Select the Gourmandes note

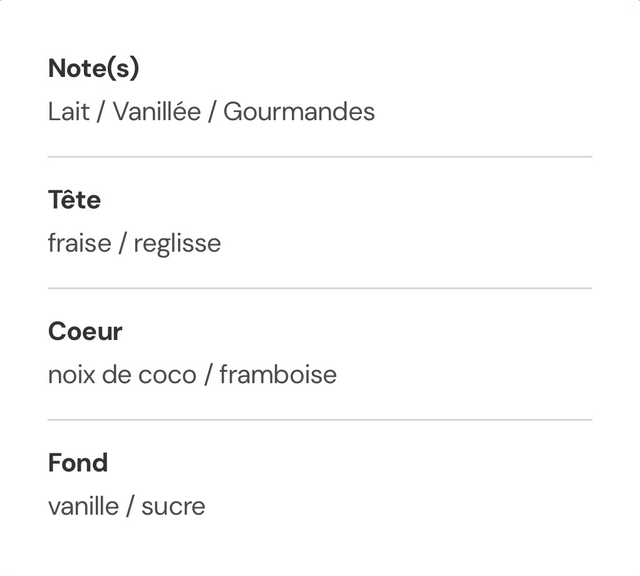tap(299, 111)
